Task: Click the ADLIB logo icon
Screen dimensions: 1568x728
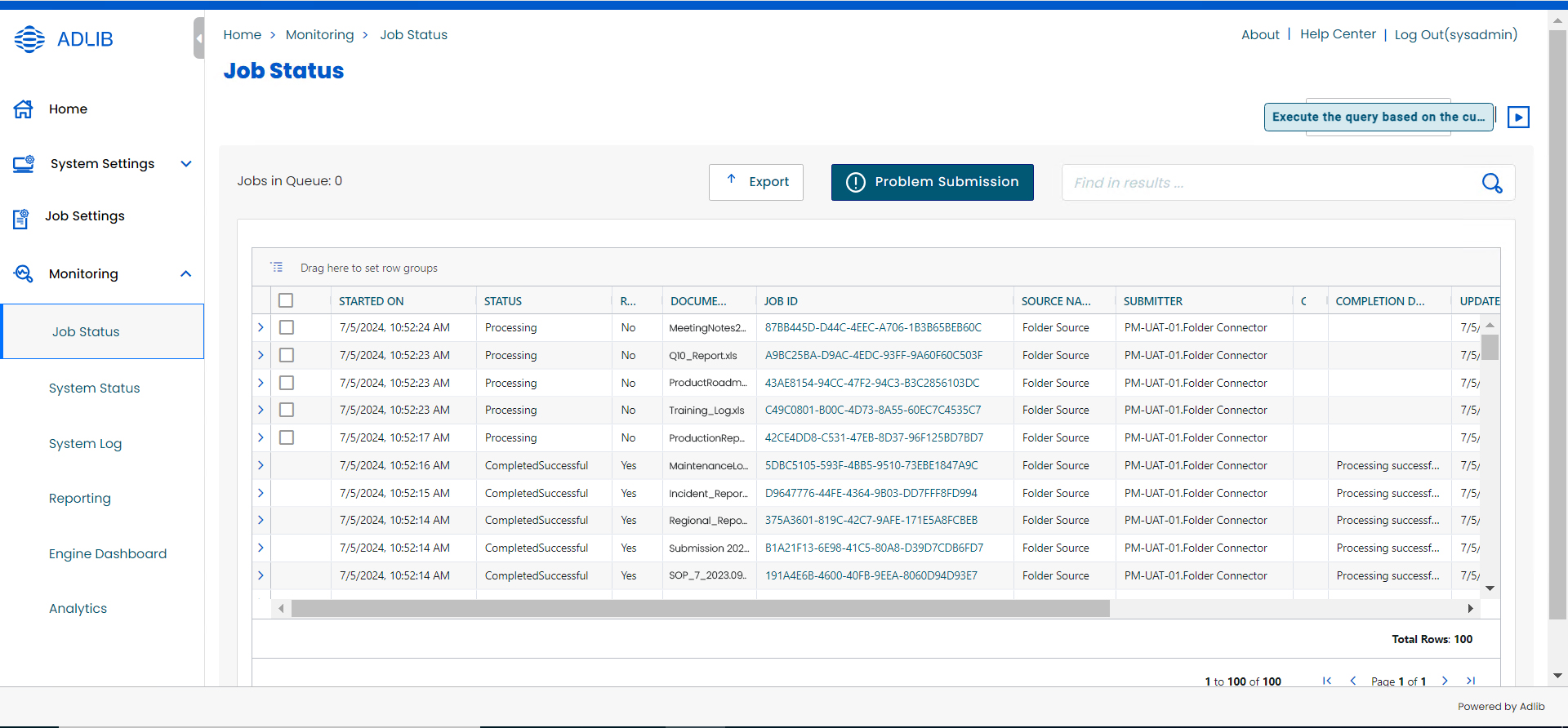Action: 29,39
